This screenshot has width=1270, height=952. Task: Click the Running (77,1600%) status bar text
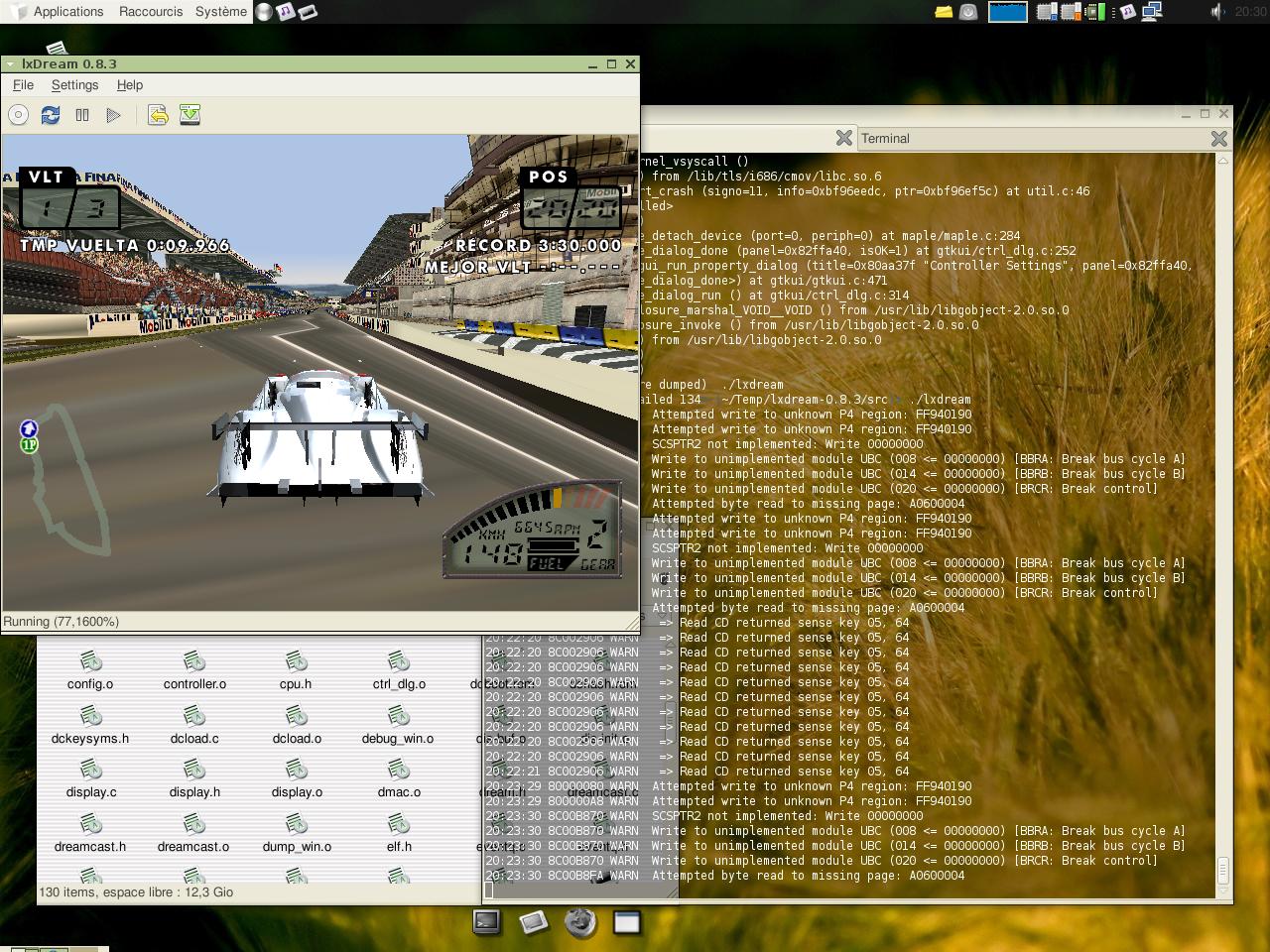[62, 622]
